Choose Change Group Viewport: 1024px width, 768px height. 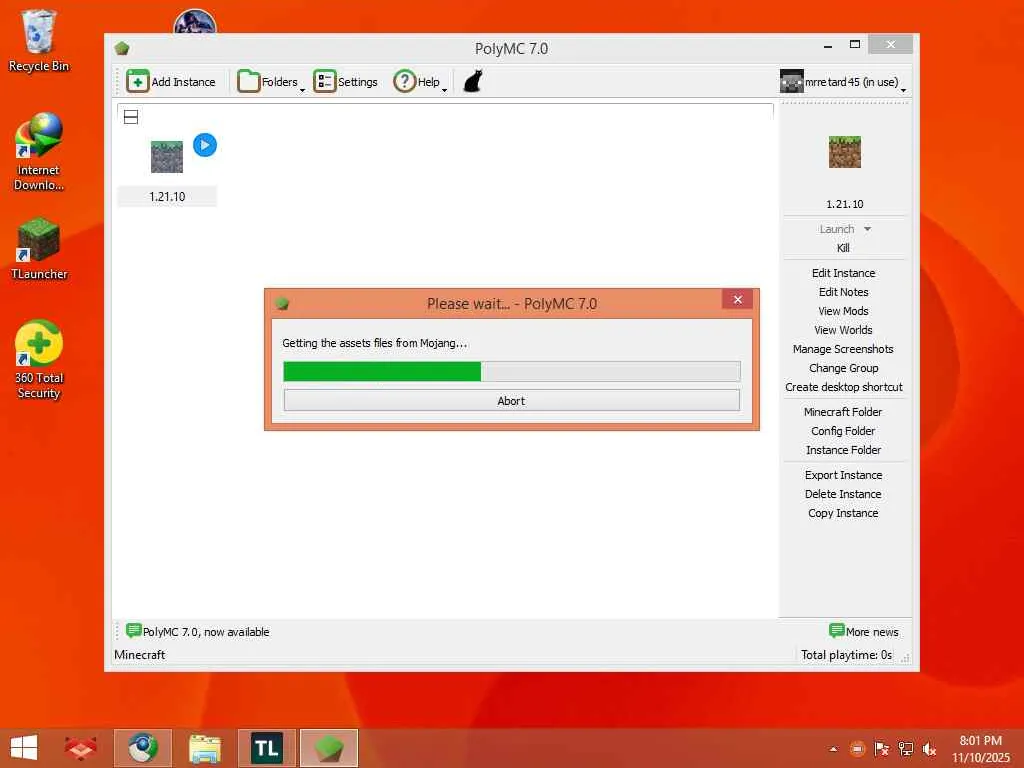pos(843,368)
